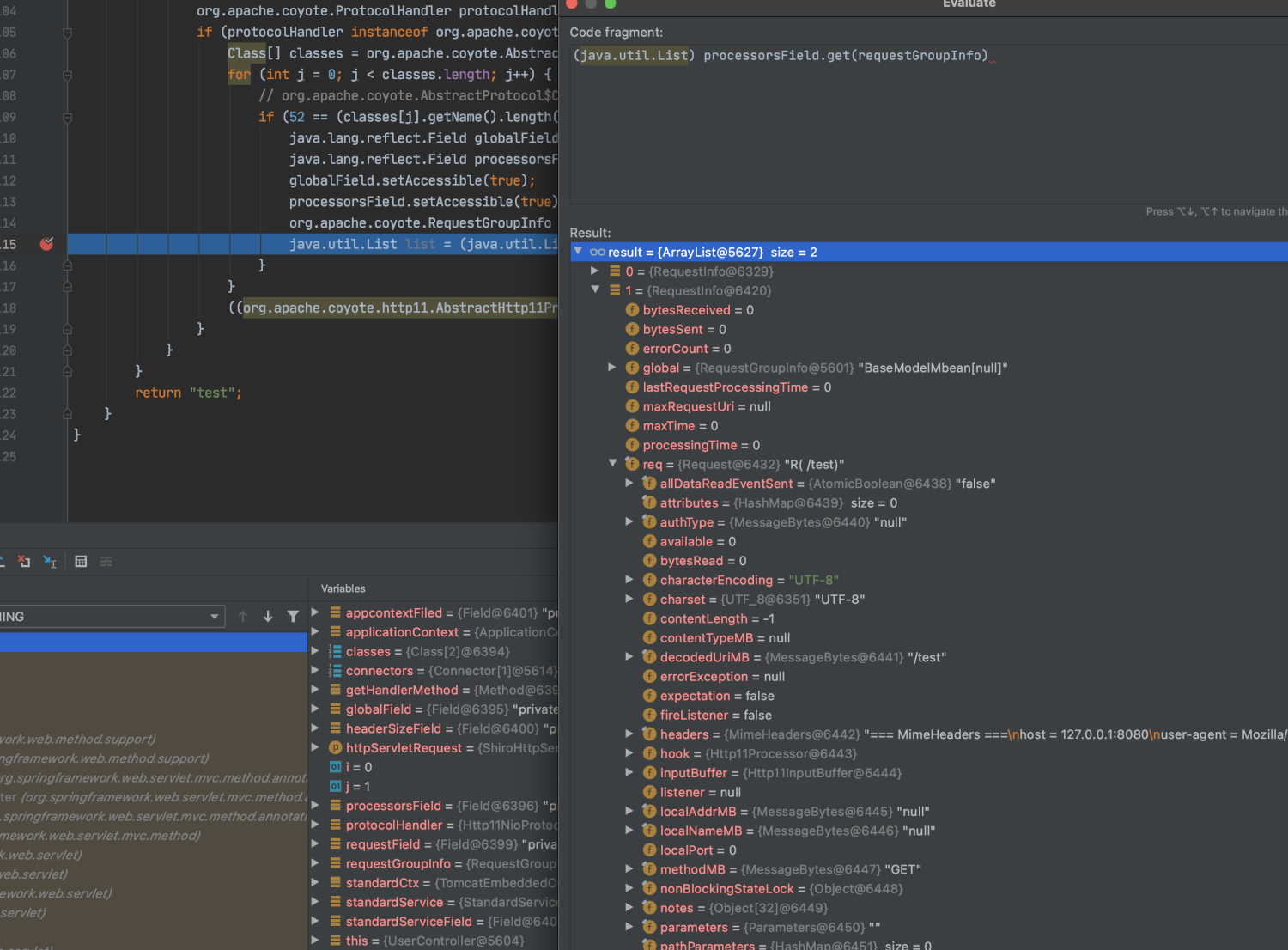Expand the global RequestGroupInfo field
The image size is (1288, 950).
(x=612, y=368)
